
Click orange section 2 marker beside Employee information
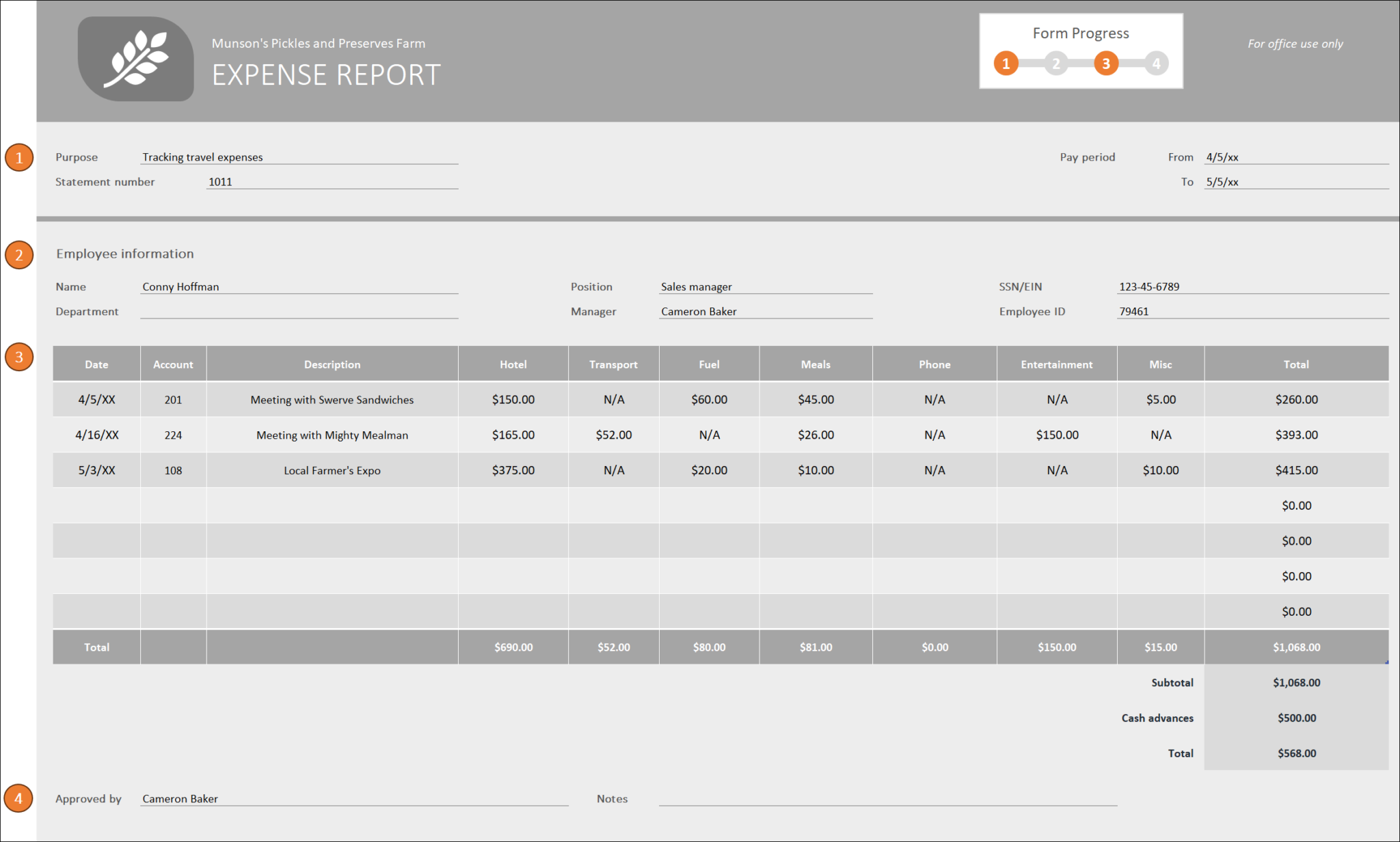(x=19, y=255)
